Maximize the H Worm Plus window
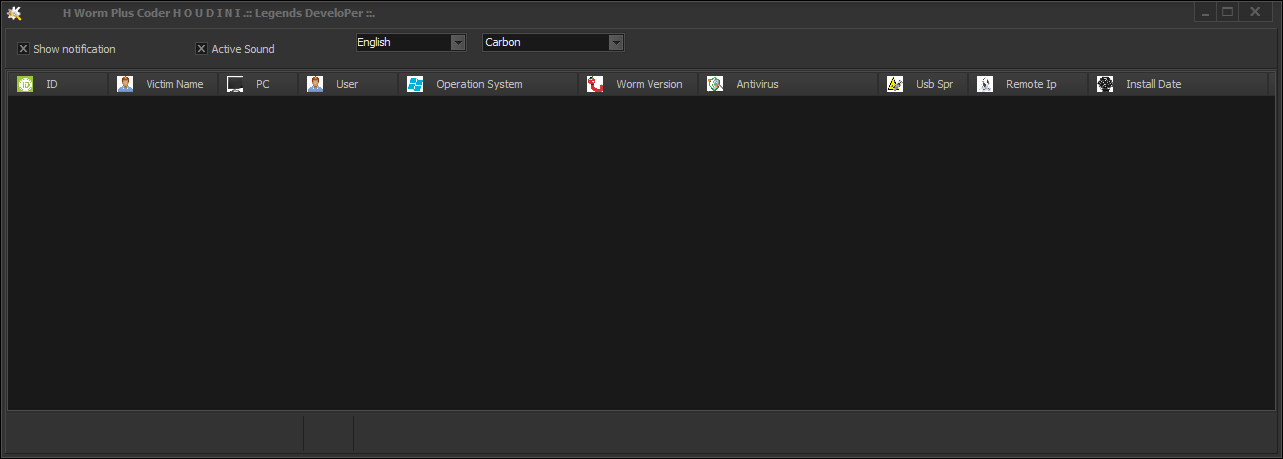Screen dimensions: 1283x459 tap(1228, 12)
